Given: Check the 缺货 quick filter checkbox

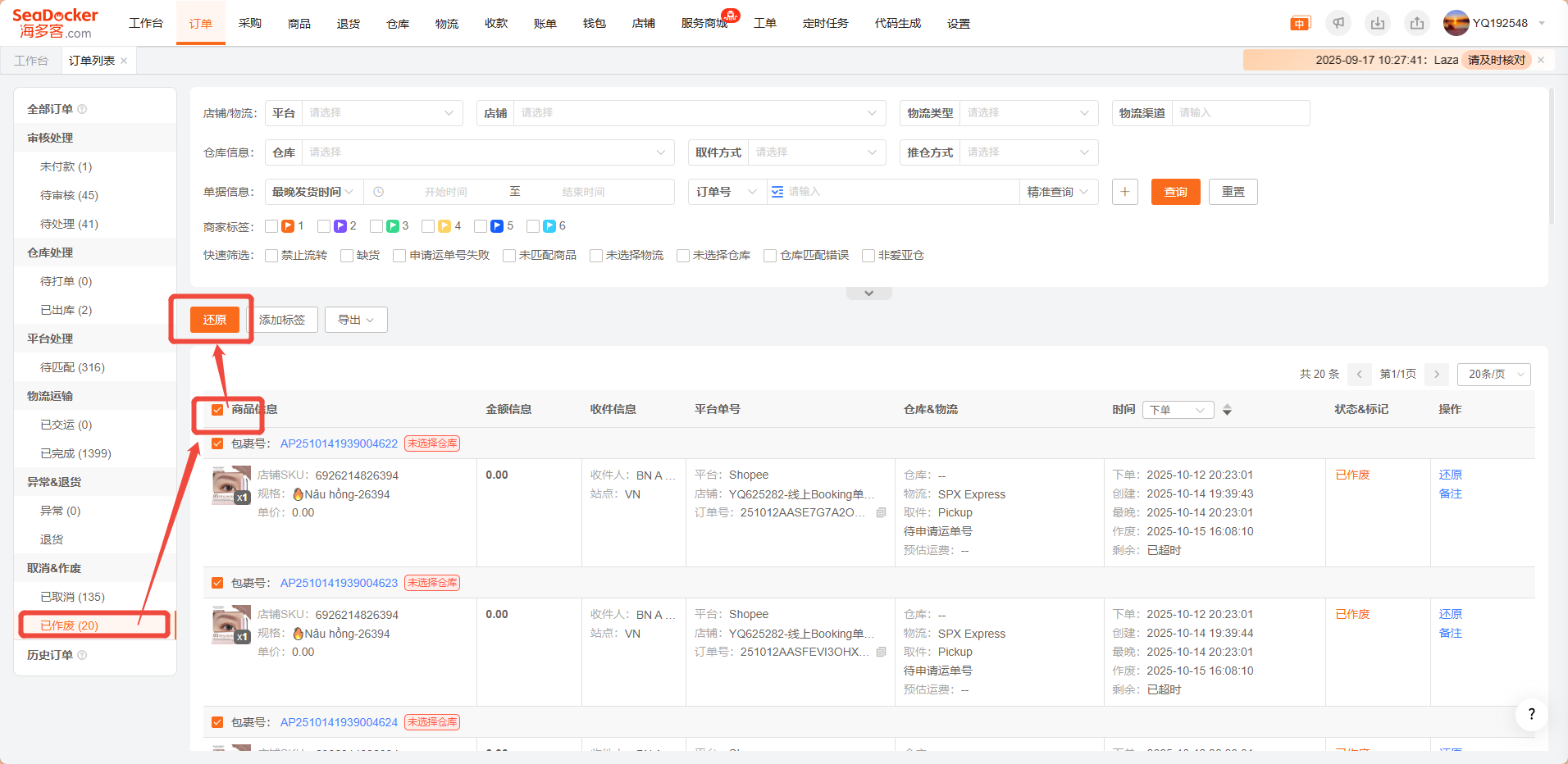Looking at the screenshot, I should click(347, 256).
